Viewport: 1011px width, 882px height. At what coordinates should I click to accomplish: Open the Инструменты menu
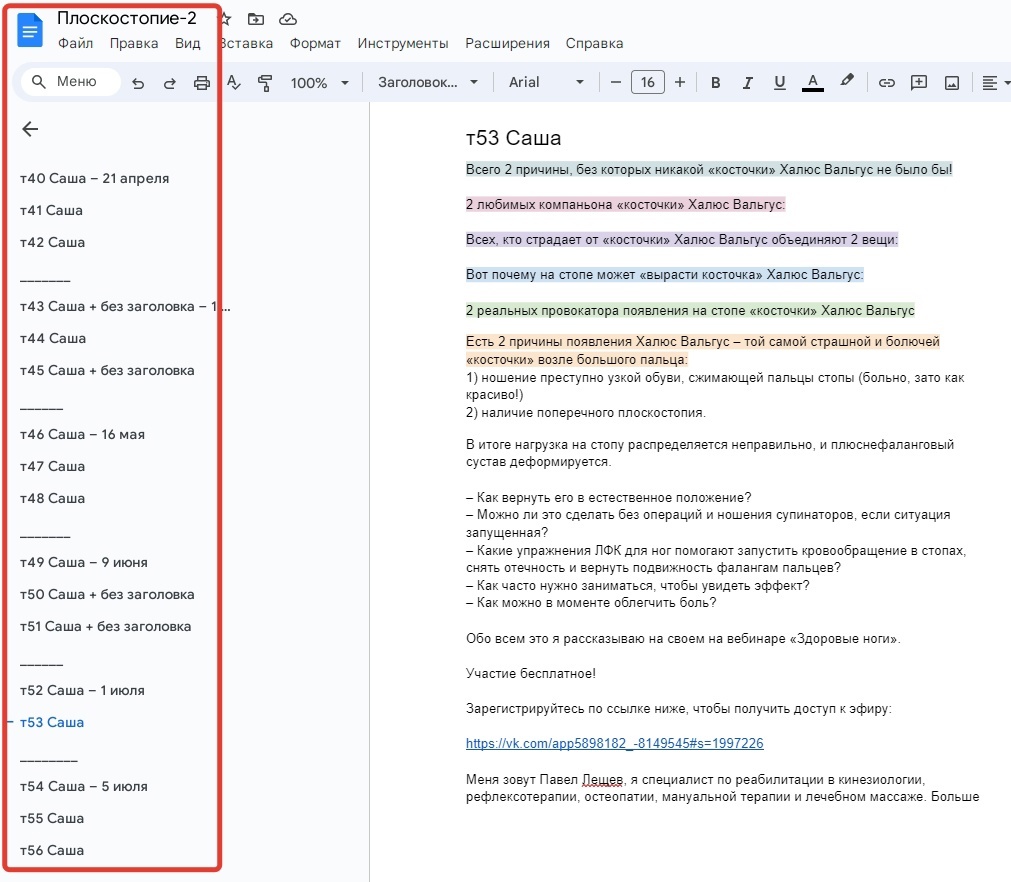click(x=403, y=43)
